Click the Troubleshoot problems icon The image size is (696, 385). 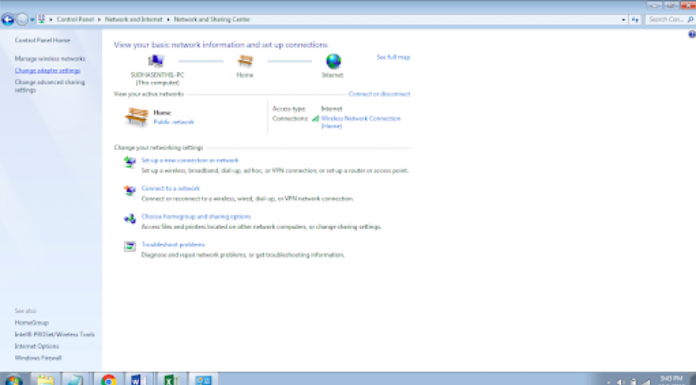pyautogui.click(x=130, y=246)
